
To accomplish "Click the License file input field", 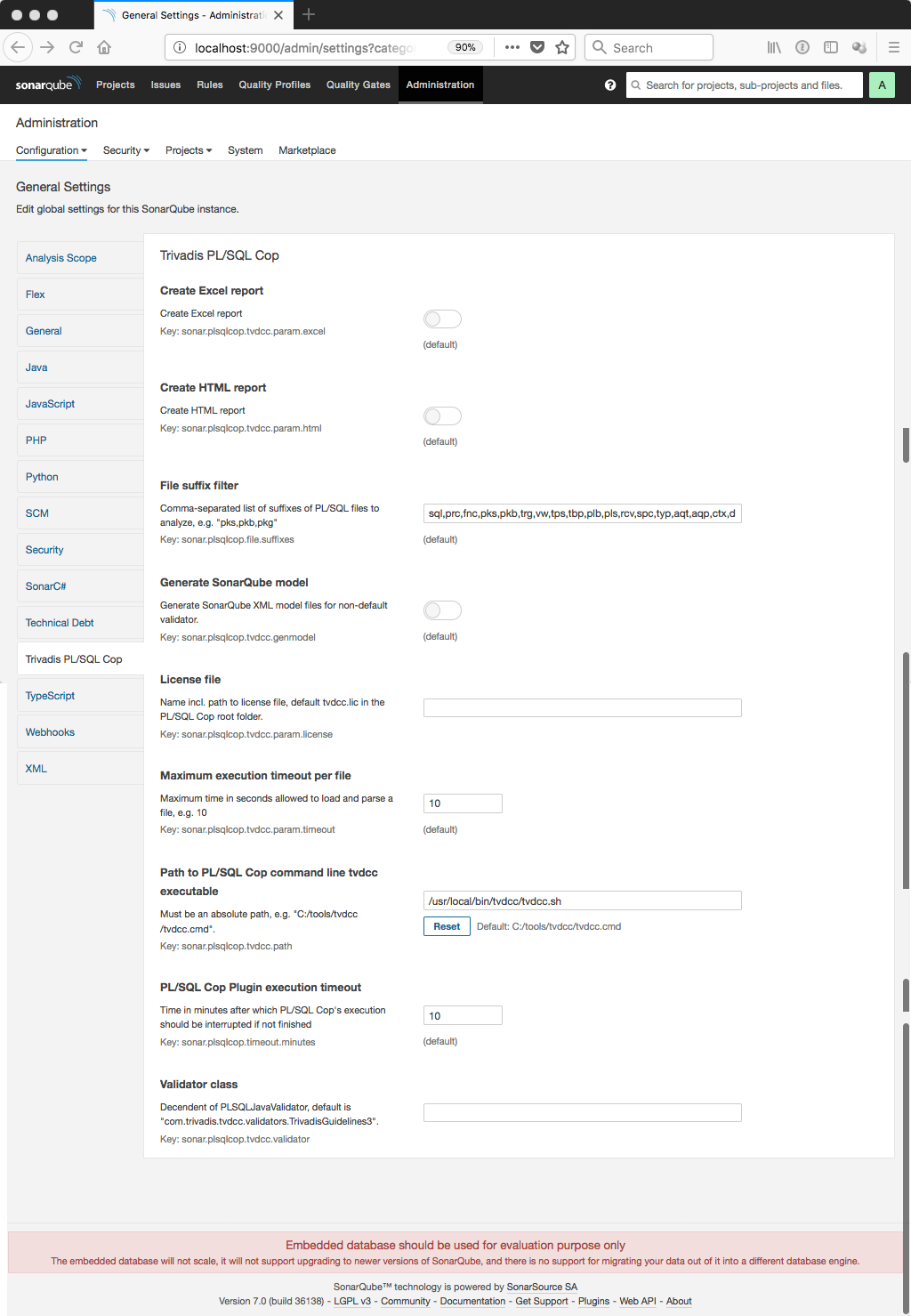I will coord(583,707).
